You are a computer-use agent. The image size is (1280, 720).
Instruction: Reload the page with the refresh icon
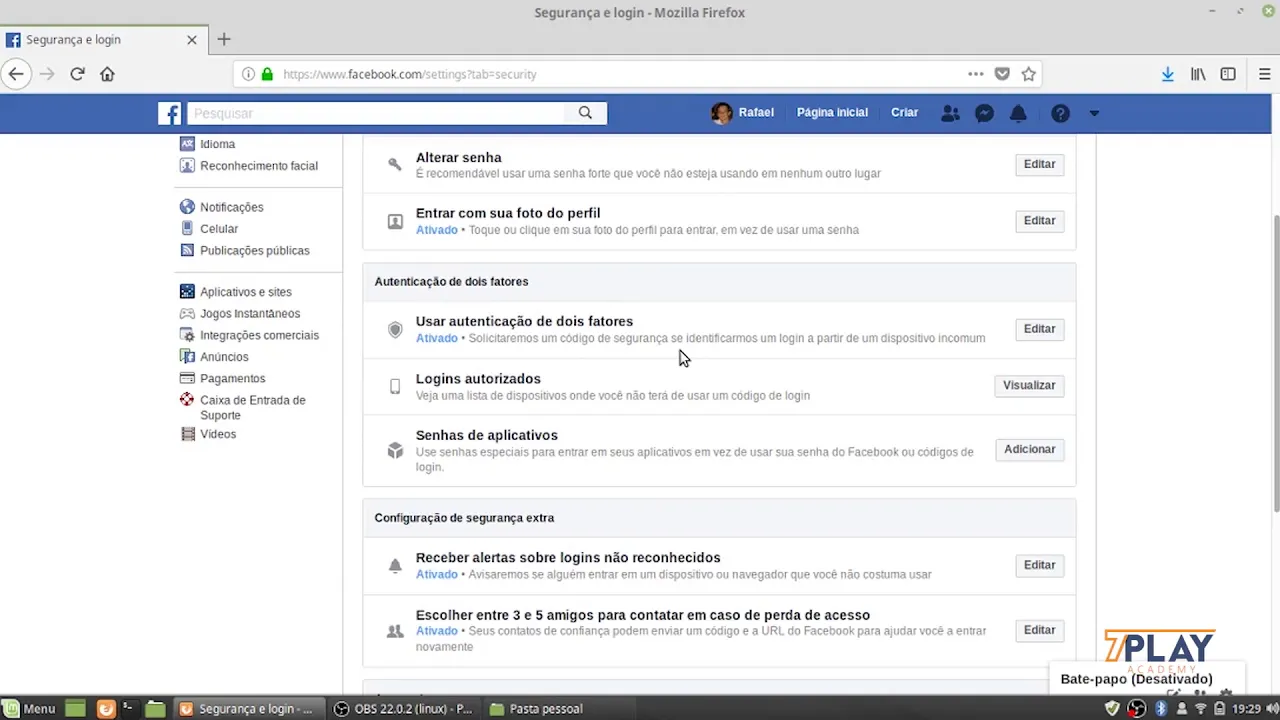pyautogui.click(x=77, y=74)
